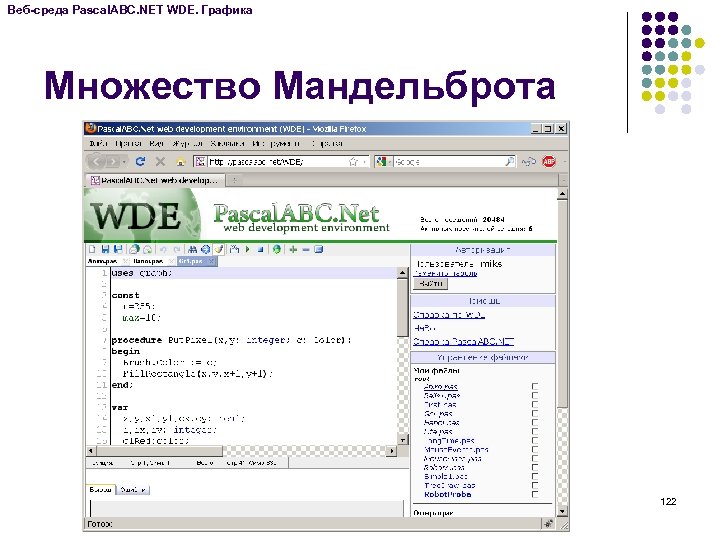Click the green plus icon in toolbar
This screenshot has width=720, height=540.
click(x=293, y=249)
